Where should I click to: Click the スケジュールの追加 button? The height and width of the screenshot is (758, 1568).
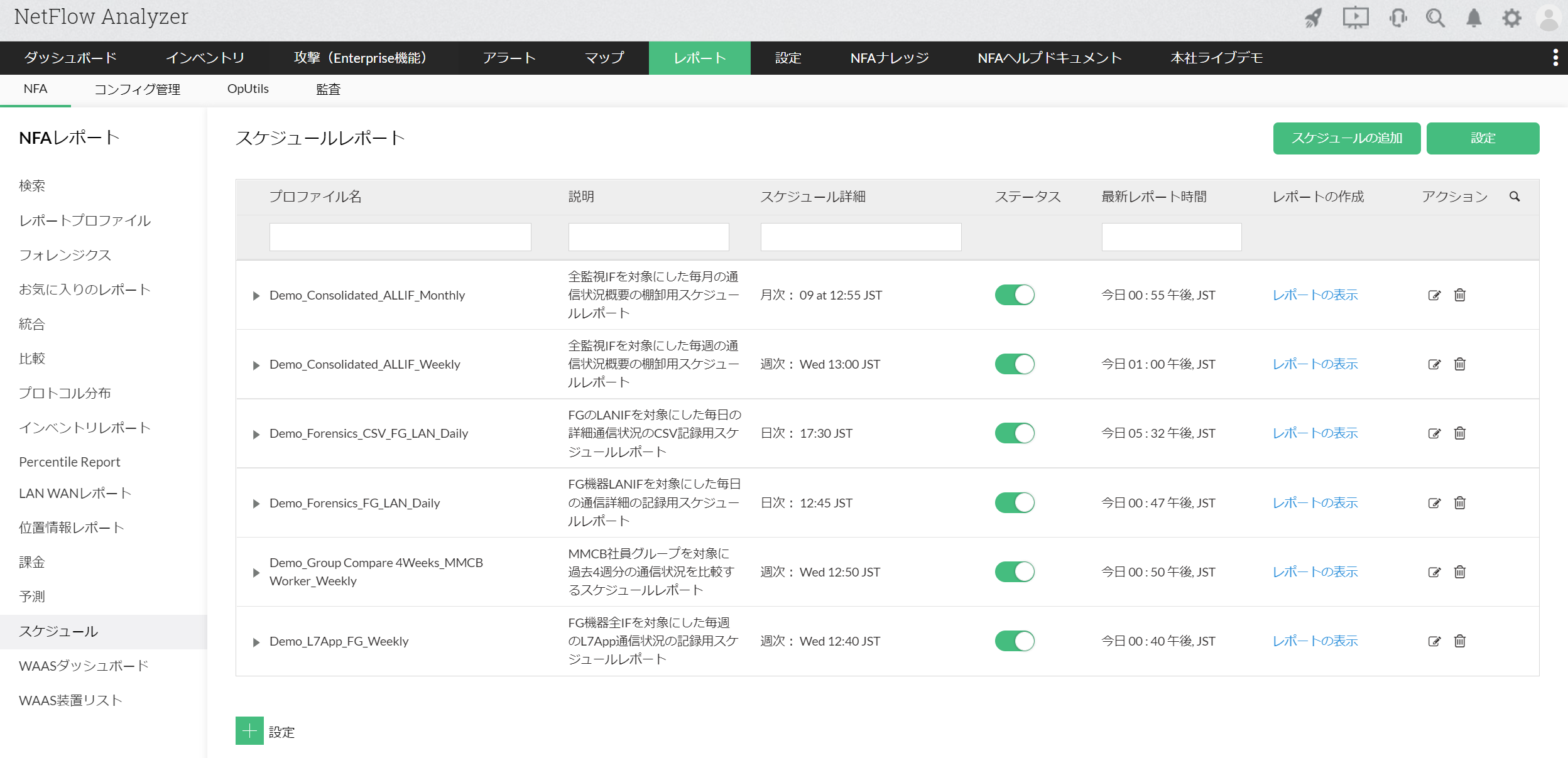(1346, 138)
